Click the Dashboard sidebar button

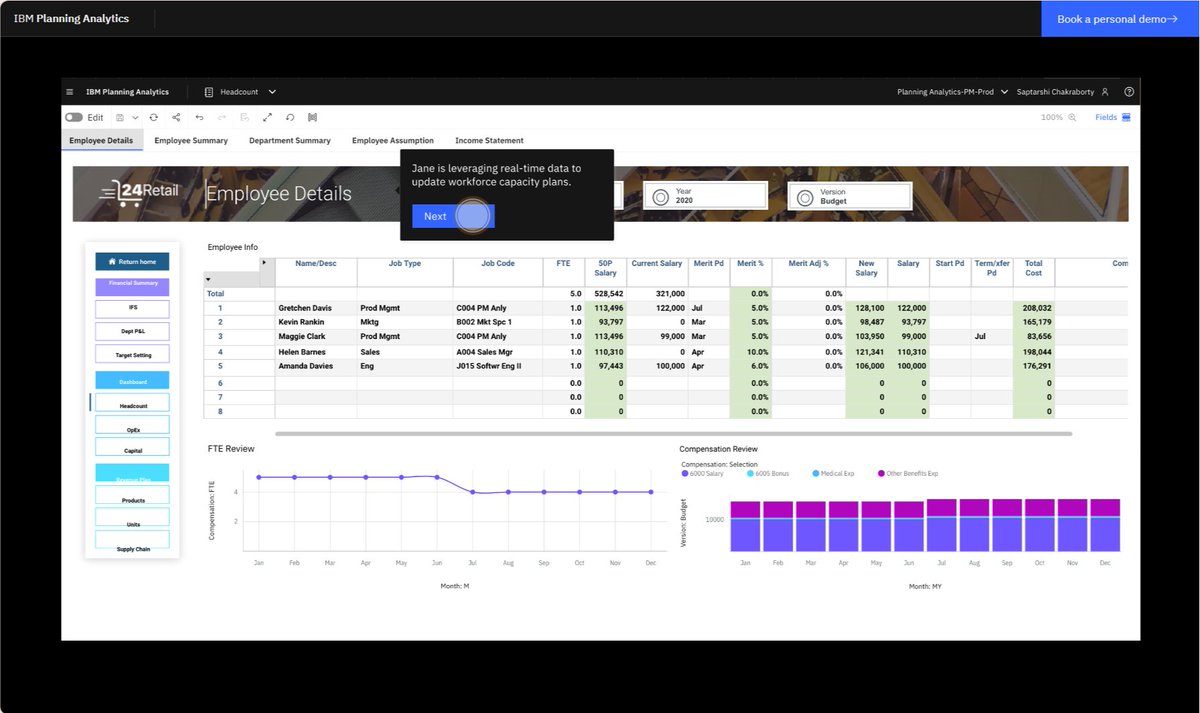(132, 381)
